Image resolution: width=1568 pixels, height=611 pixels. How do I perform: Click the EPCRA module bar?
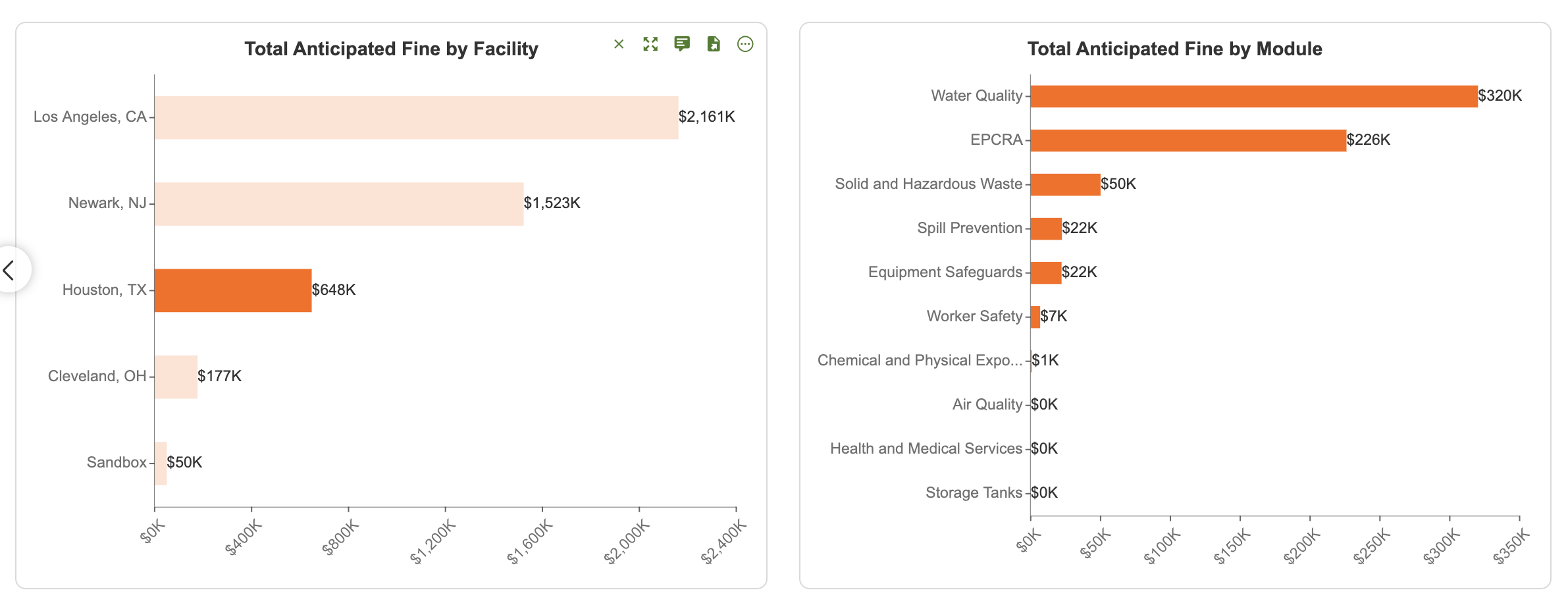[x=1188, y=140]
